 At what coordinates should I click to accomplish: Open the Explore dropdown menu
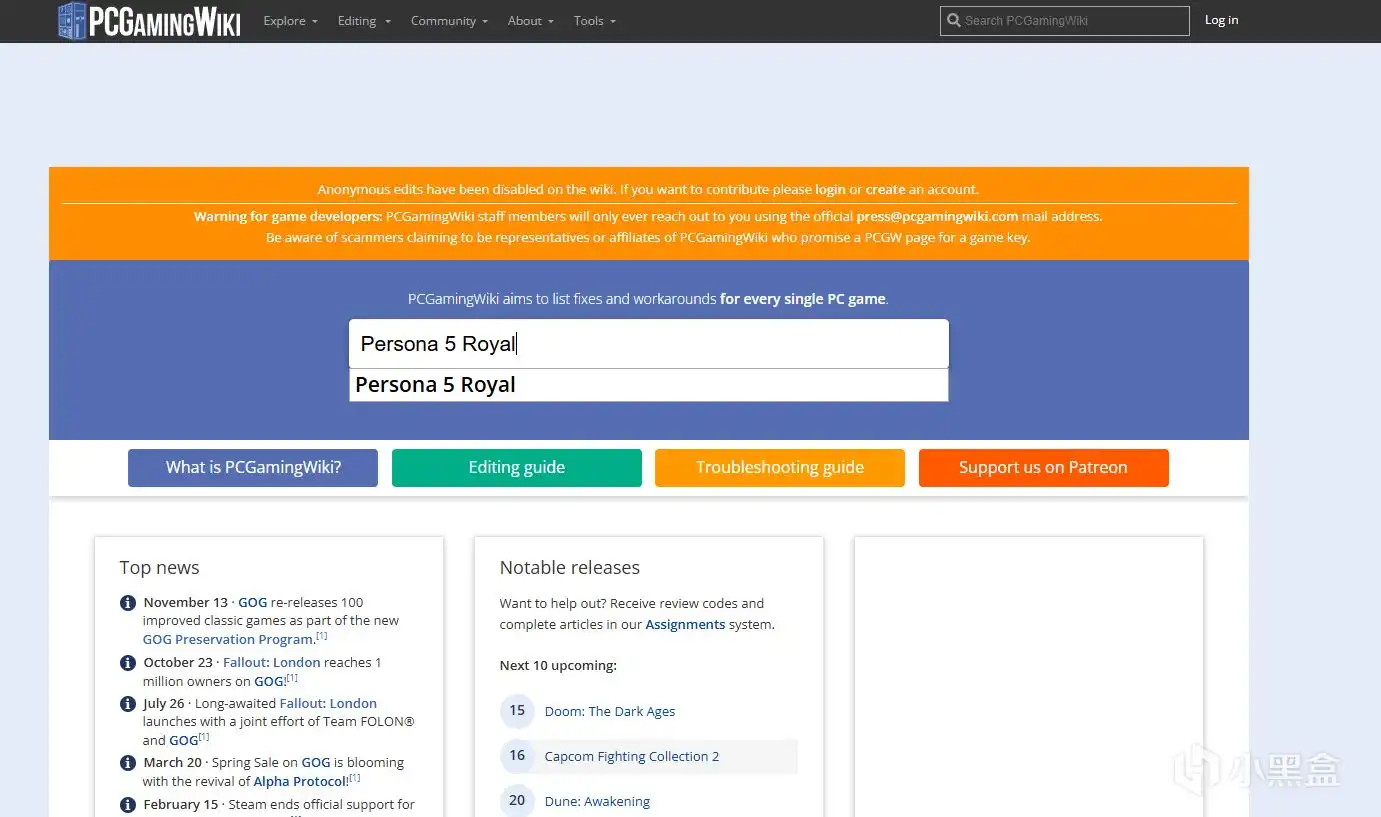[x=290, y=21]
